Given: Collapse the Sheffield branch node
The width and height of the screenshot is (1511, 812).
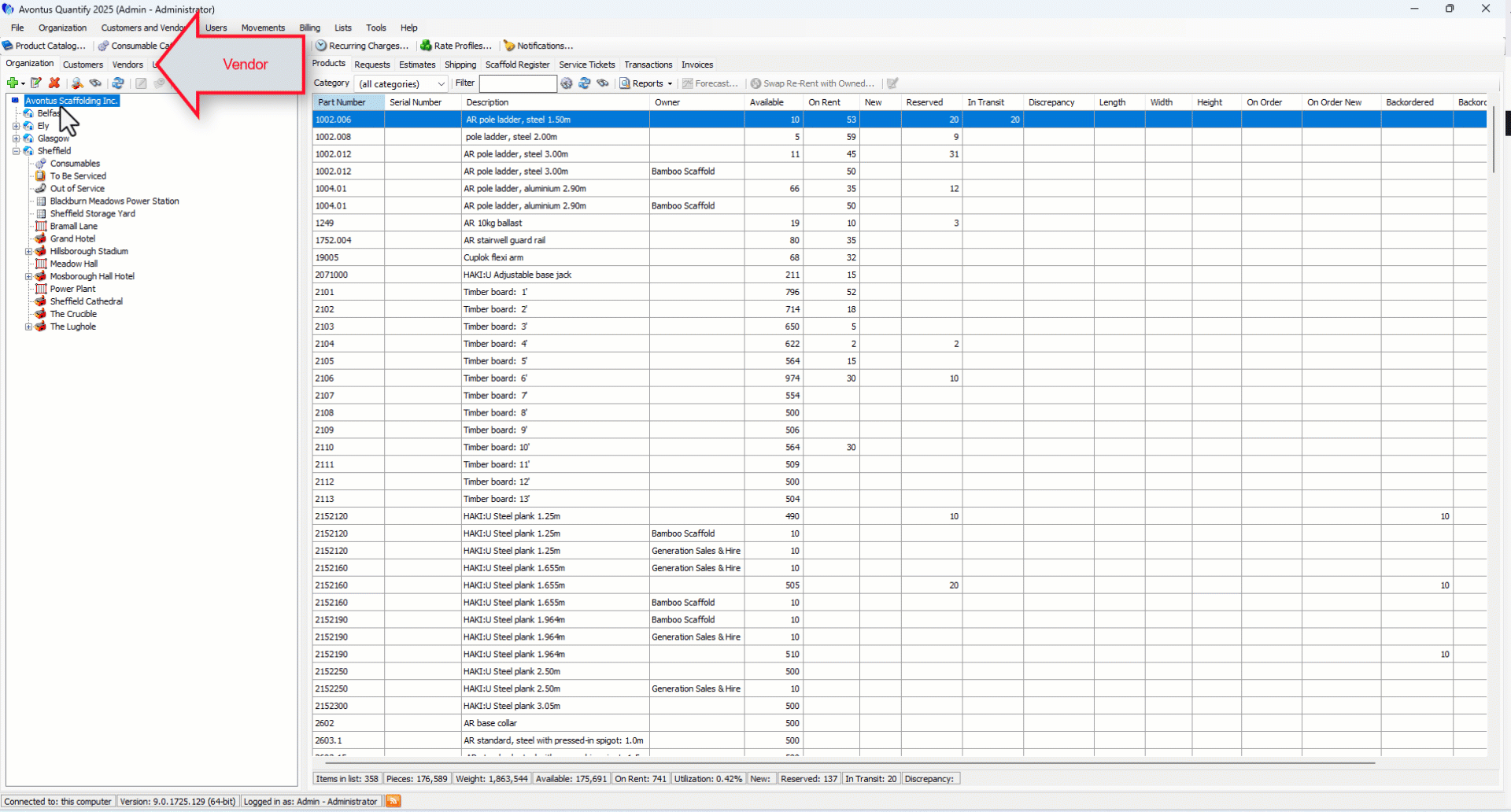Looking at the screenshot, I should [x=16, y=151].
